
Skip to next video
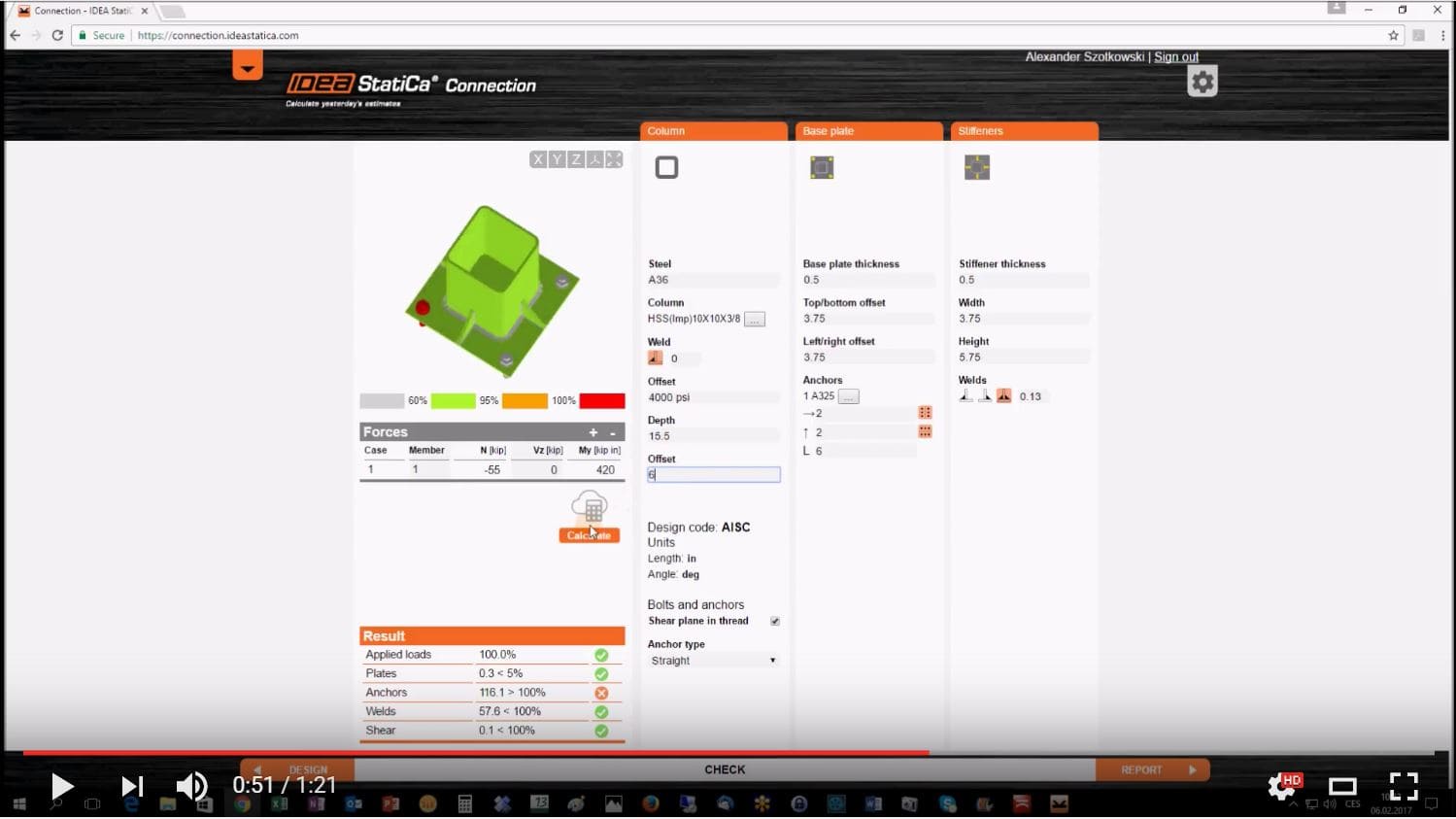132,786
